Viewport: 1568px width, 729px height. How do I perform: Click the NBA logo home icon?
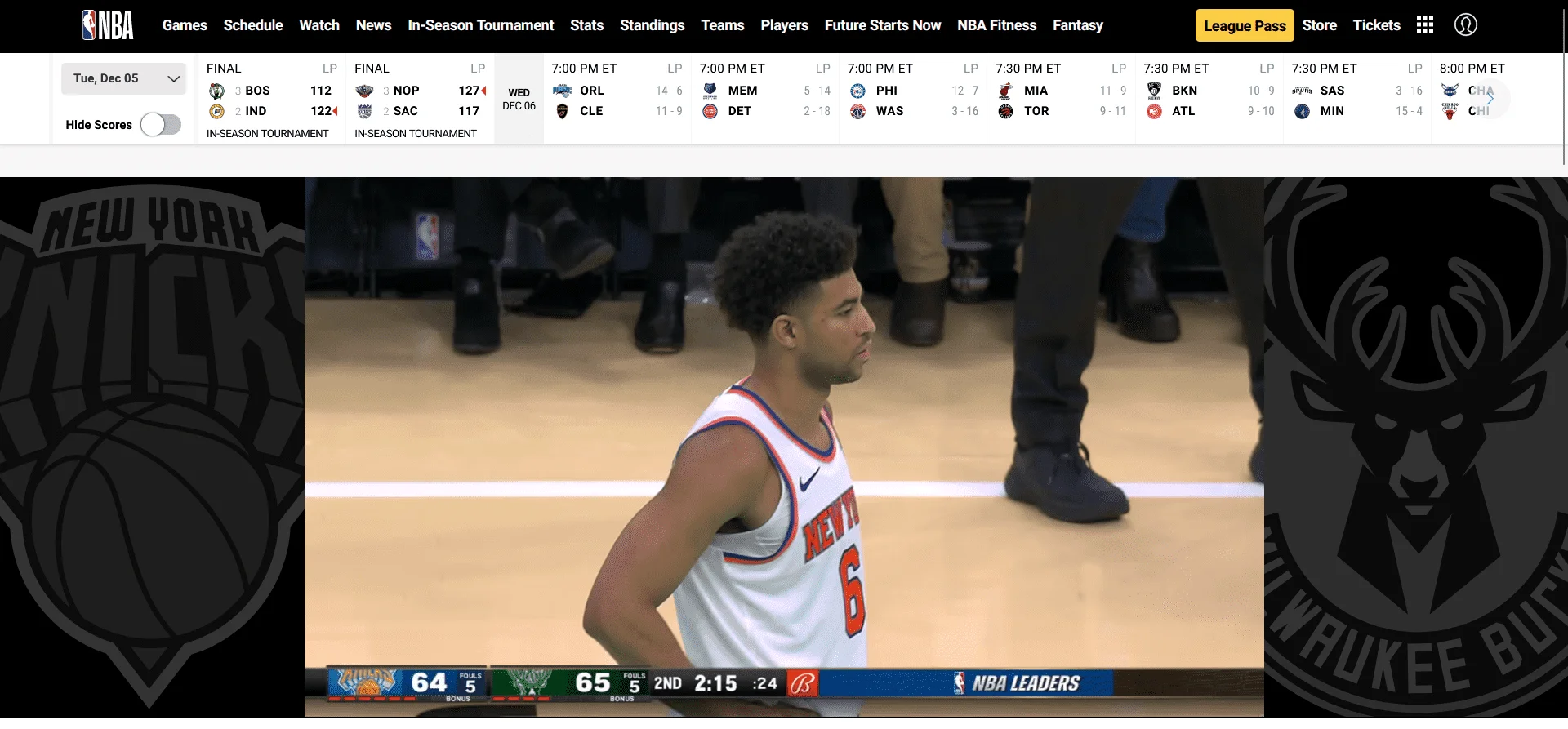107,25
